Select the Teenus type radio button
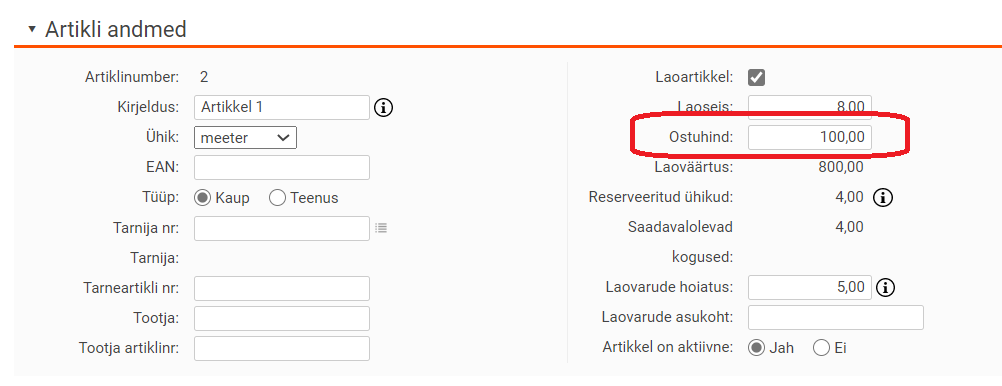The height and width of the screenshot is (386, 1002). point(277,198)
